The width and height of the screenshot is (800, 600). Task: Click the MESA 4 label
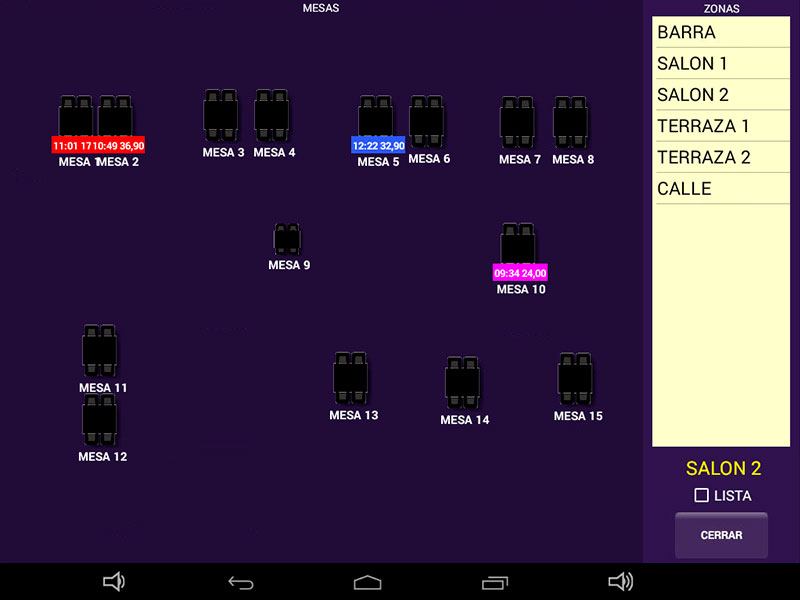(274, 152)
